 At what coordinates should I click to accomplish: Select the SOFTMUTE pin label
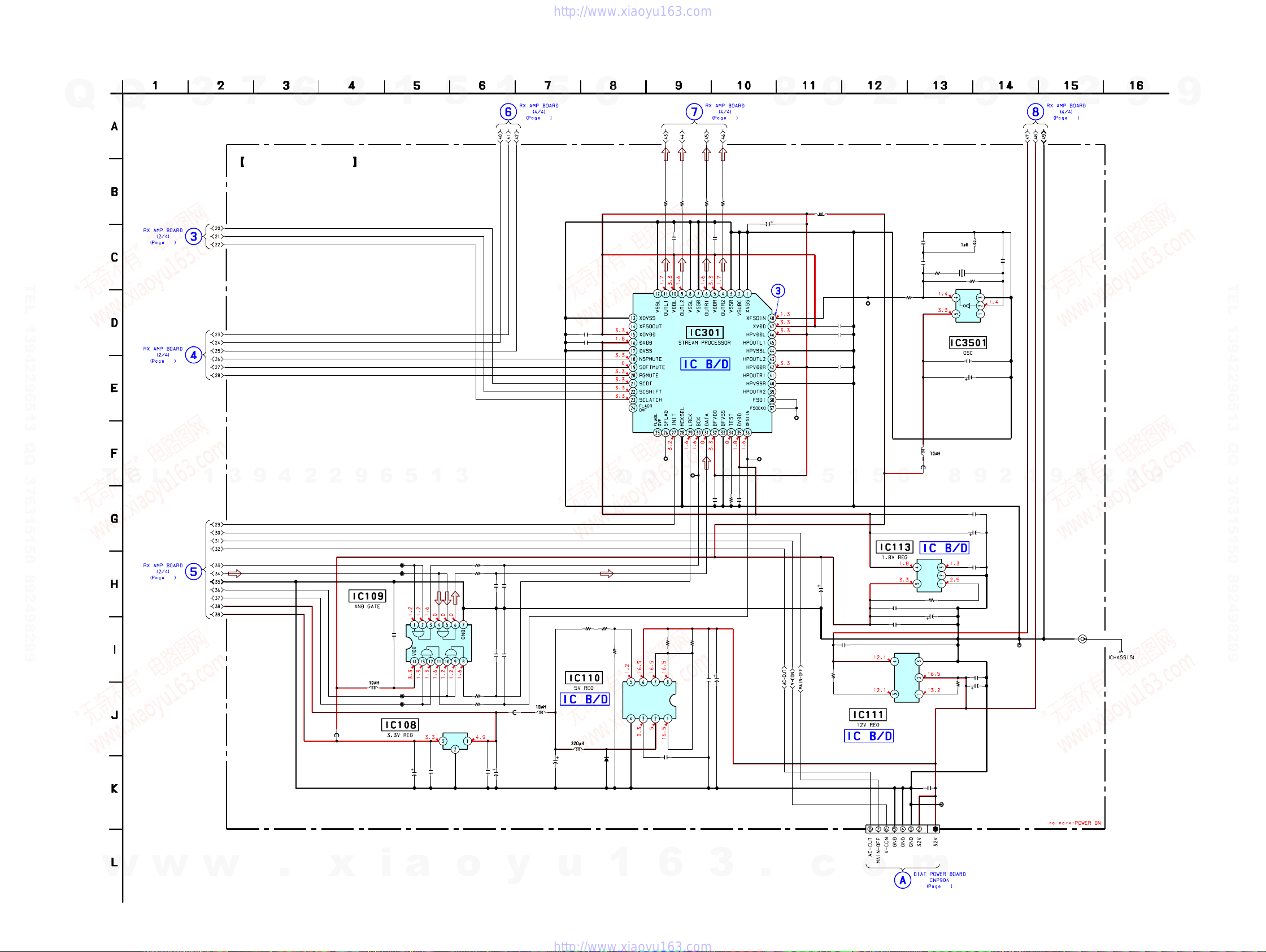(x=652, y=367)
